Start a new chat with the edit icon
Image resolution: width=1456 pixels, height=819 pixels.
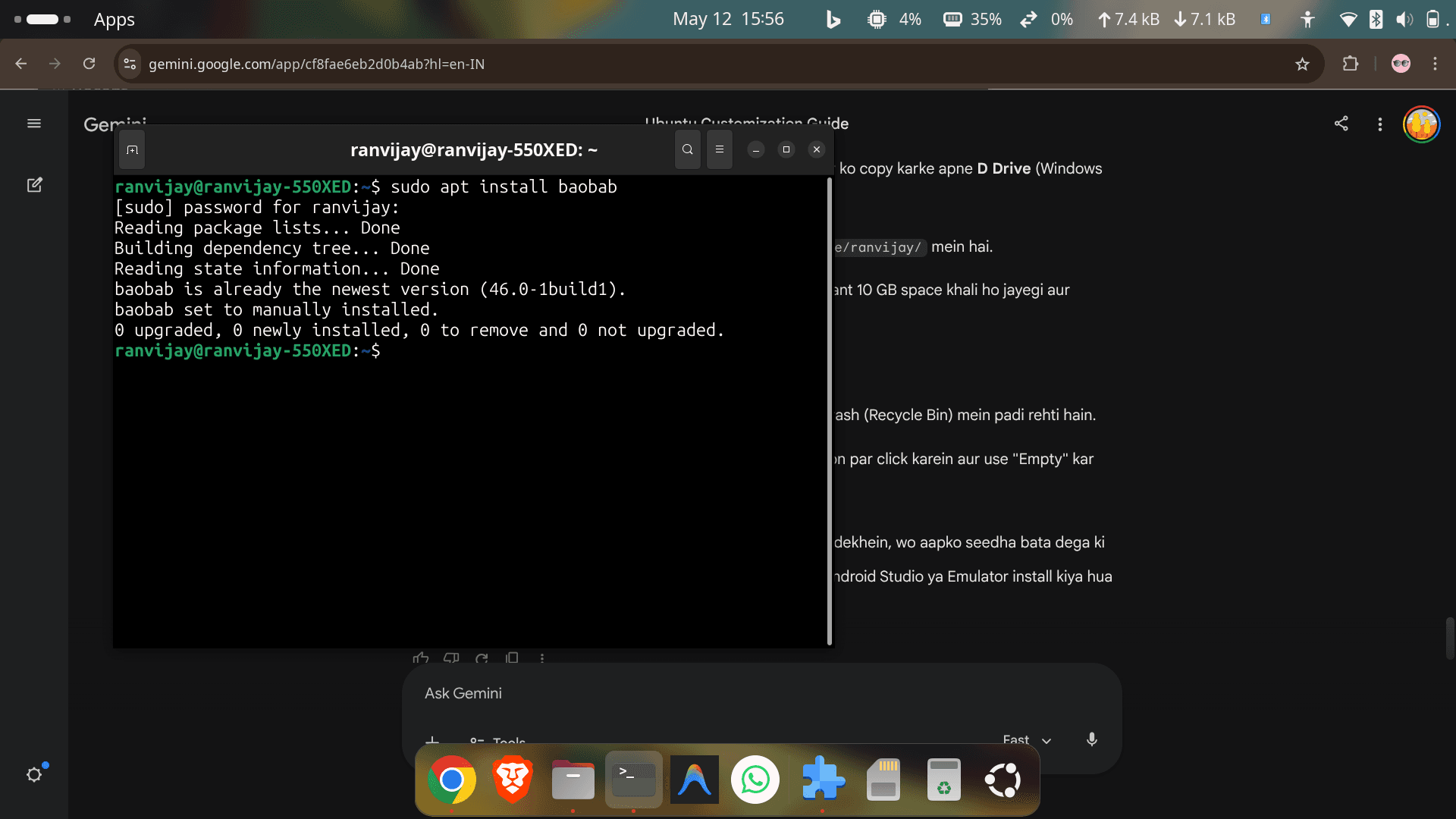point(34,185)
